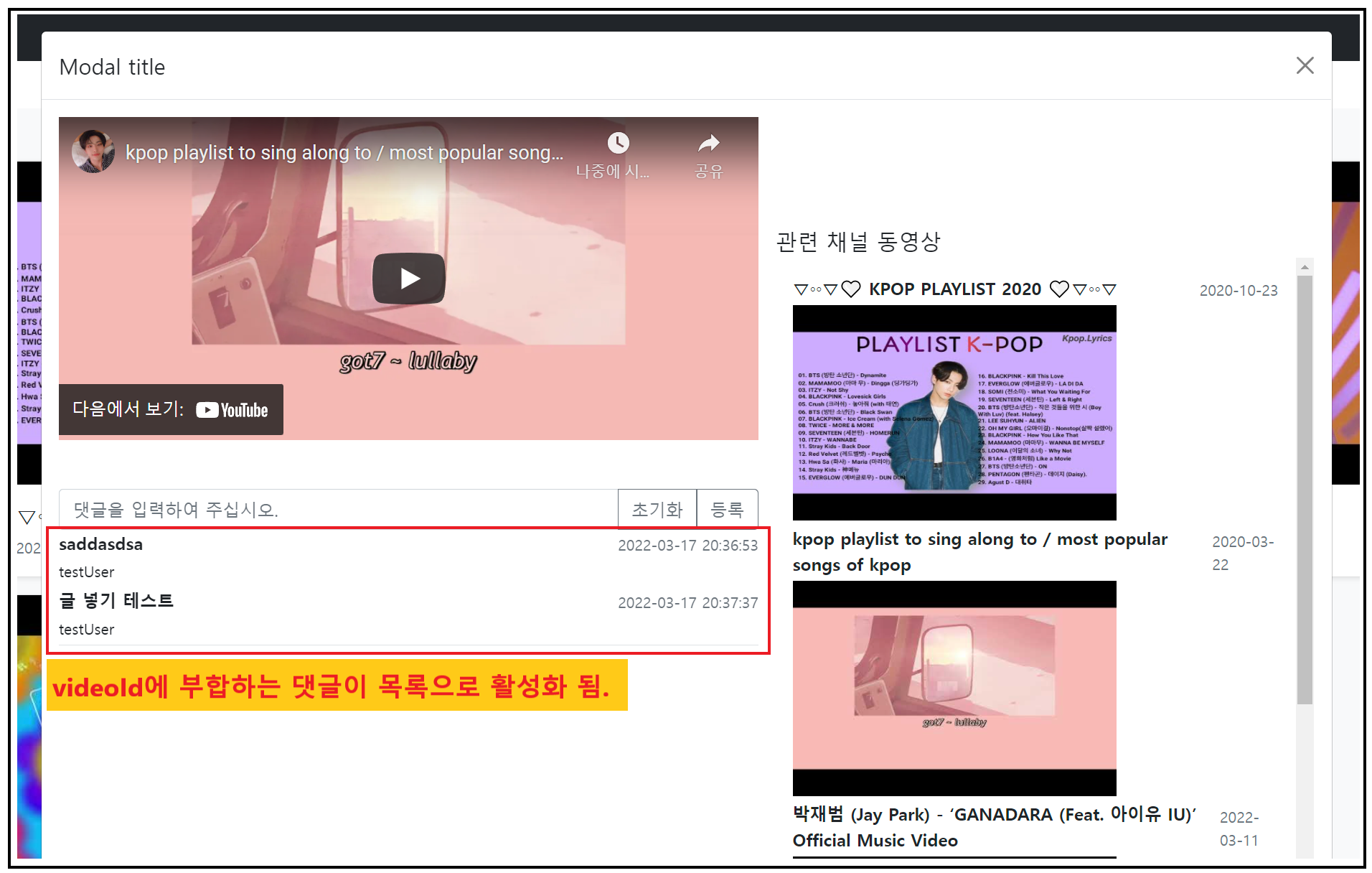Focus the comment input field
This screenshot has width=1372, height=873.
338,509
